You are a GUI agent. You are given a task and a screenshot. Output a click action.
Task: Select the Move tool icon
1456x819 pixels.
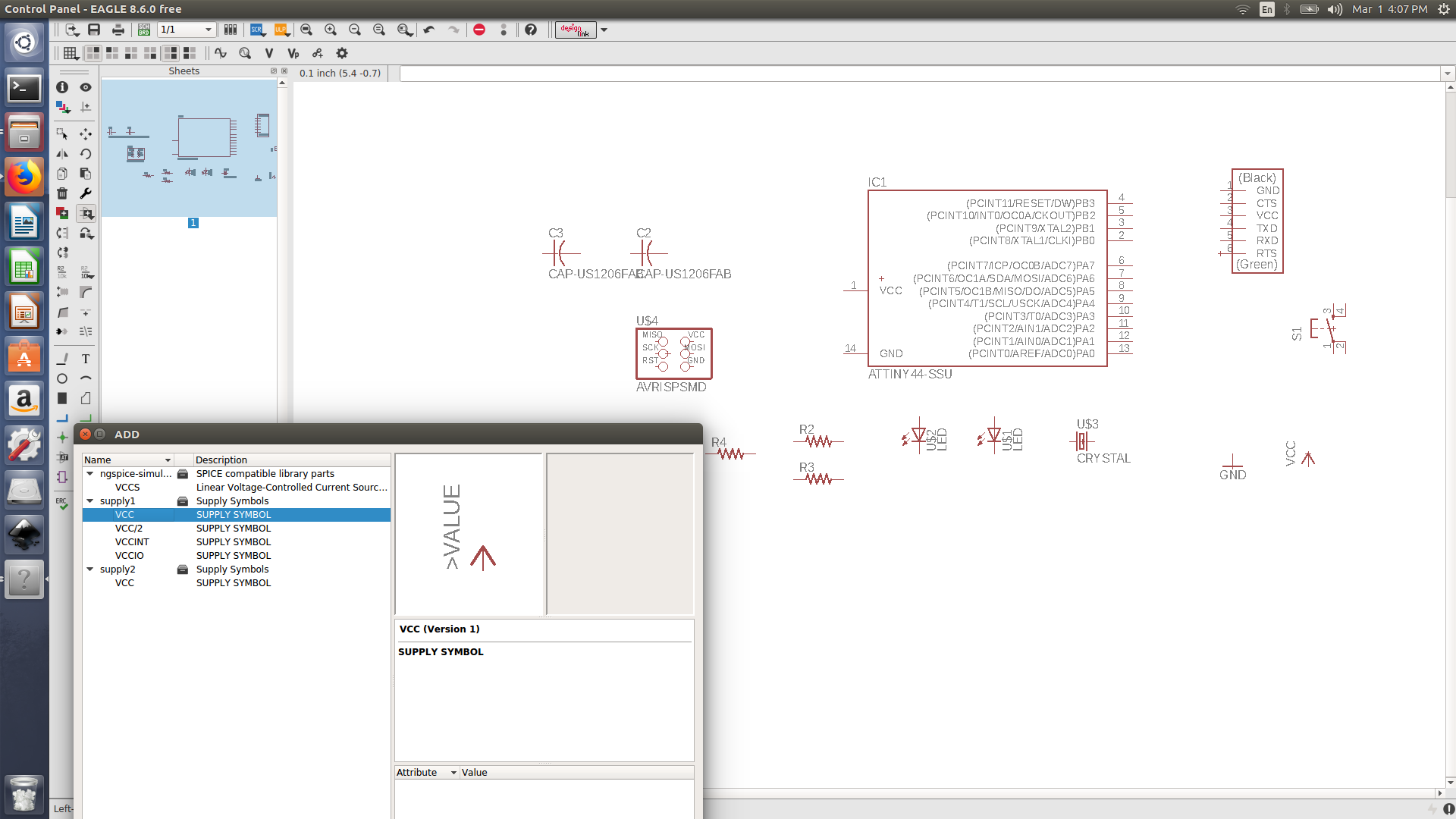(x=86, y=133)
